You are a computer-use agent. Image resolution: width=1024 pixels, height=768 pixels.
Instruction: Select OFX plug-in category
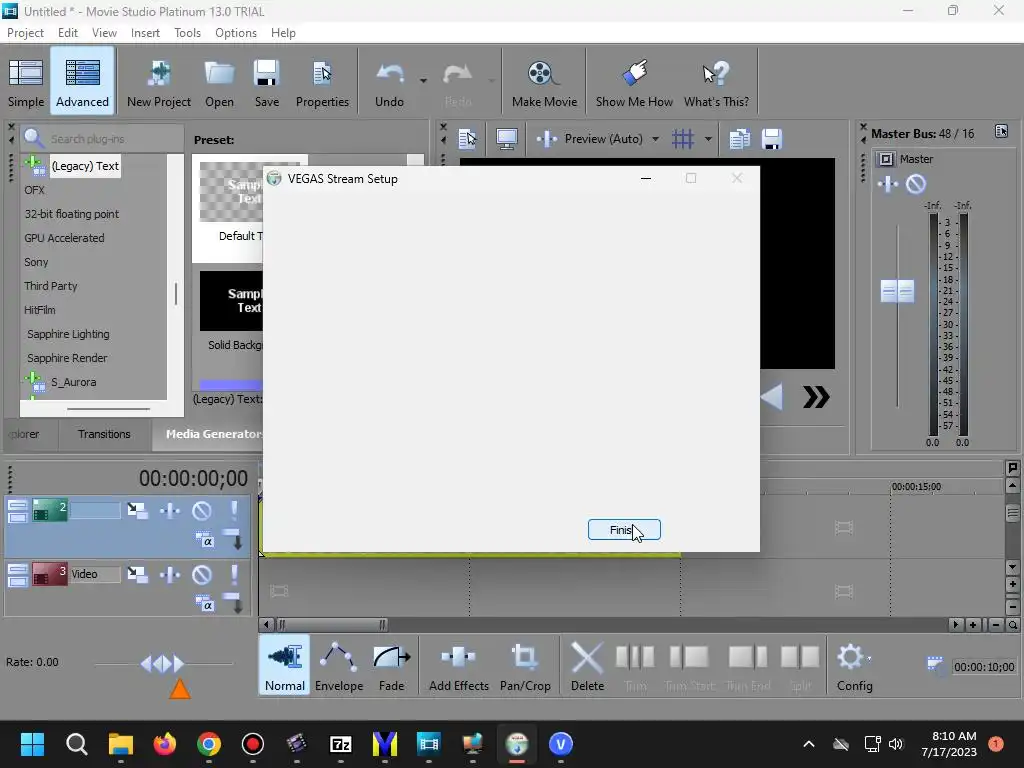35,190
